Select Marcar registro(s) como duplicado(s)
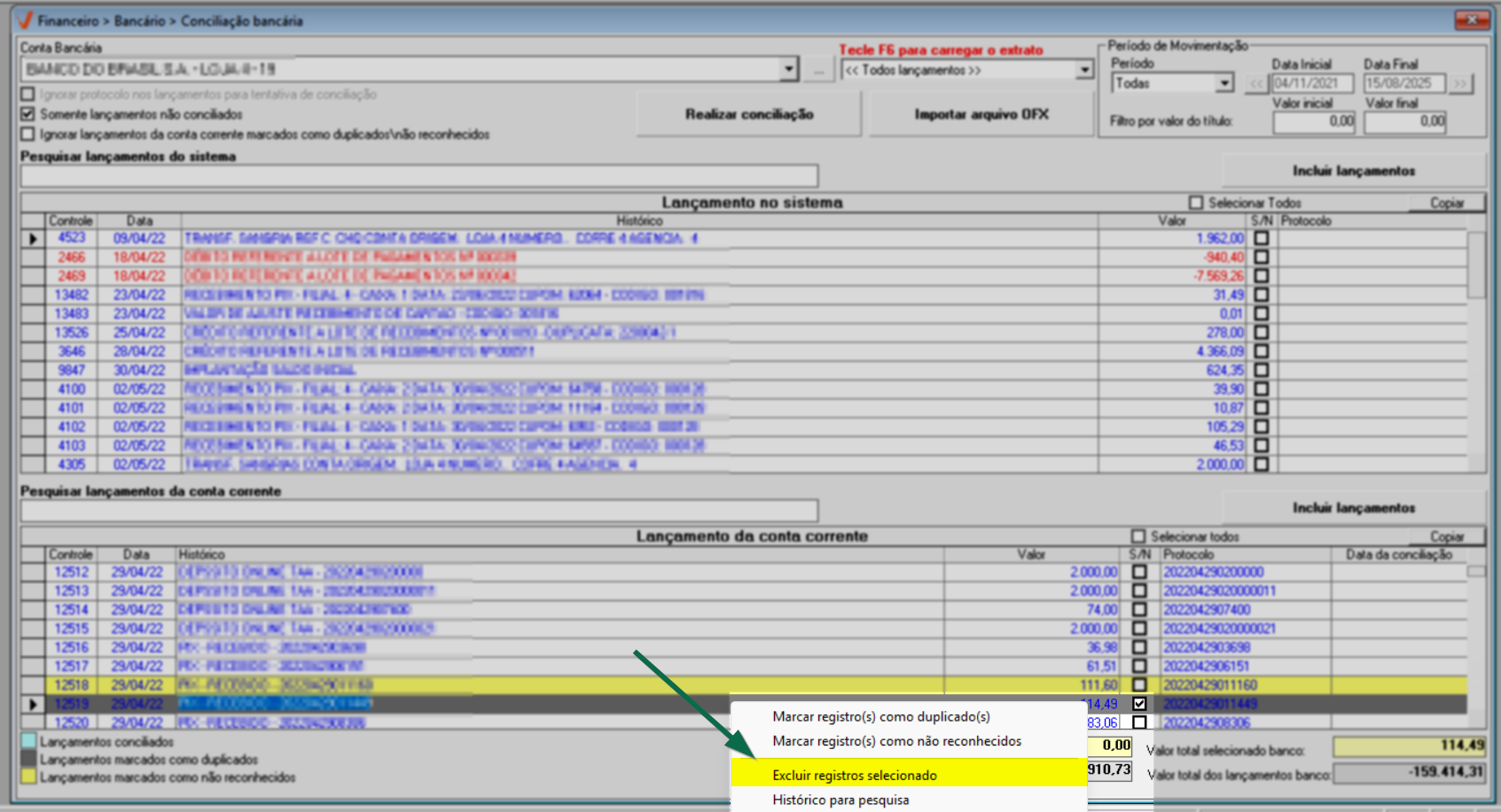The height and width of the screenshot is (812, 1501). pyautogui.click(x=880, y=716)
